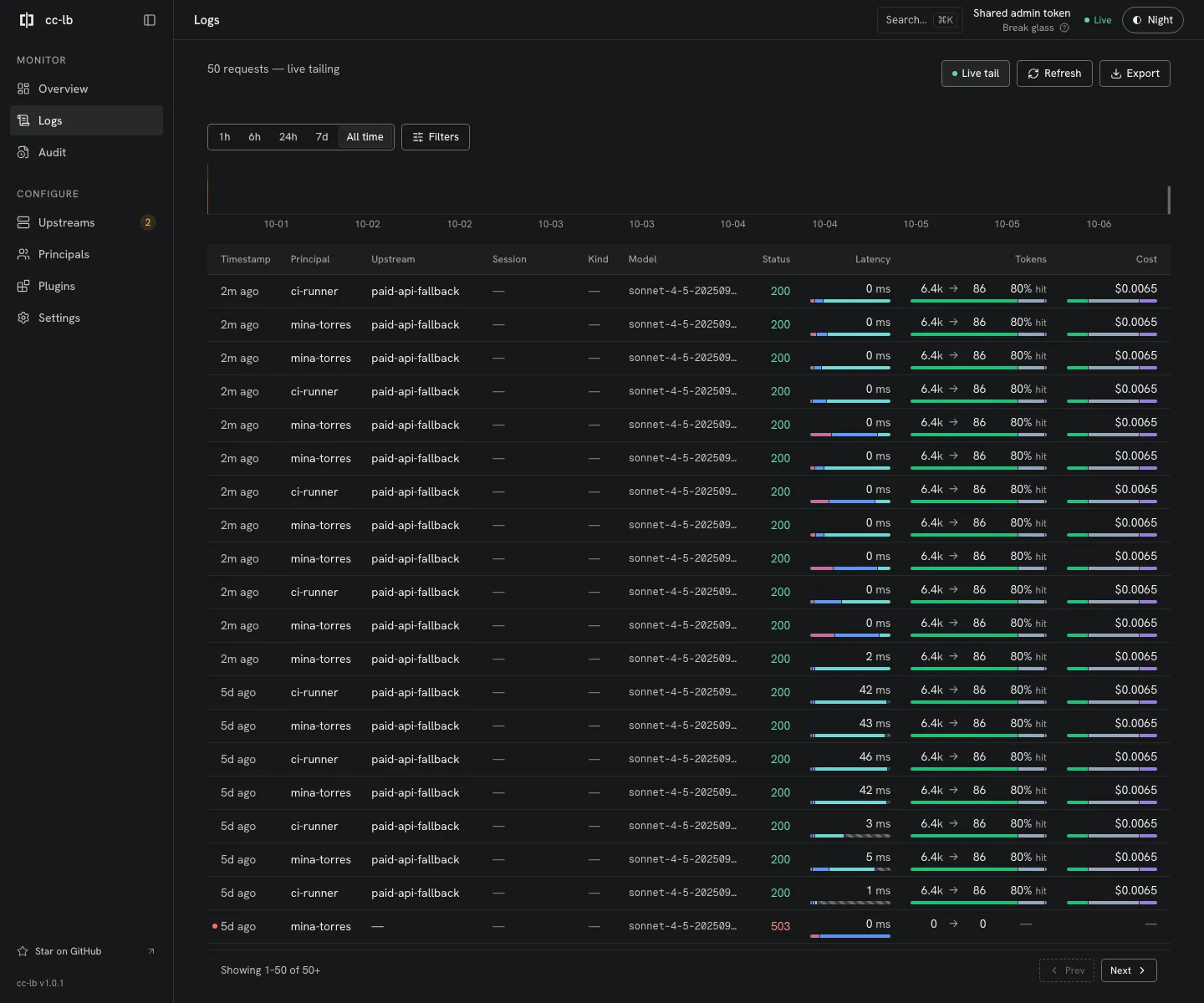Focus the Search field
Viewport: 1204px width, 1003px height.
pos(920,20)
